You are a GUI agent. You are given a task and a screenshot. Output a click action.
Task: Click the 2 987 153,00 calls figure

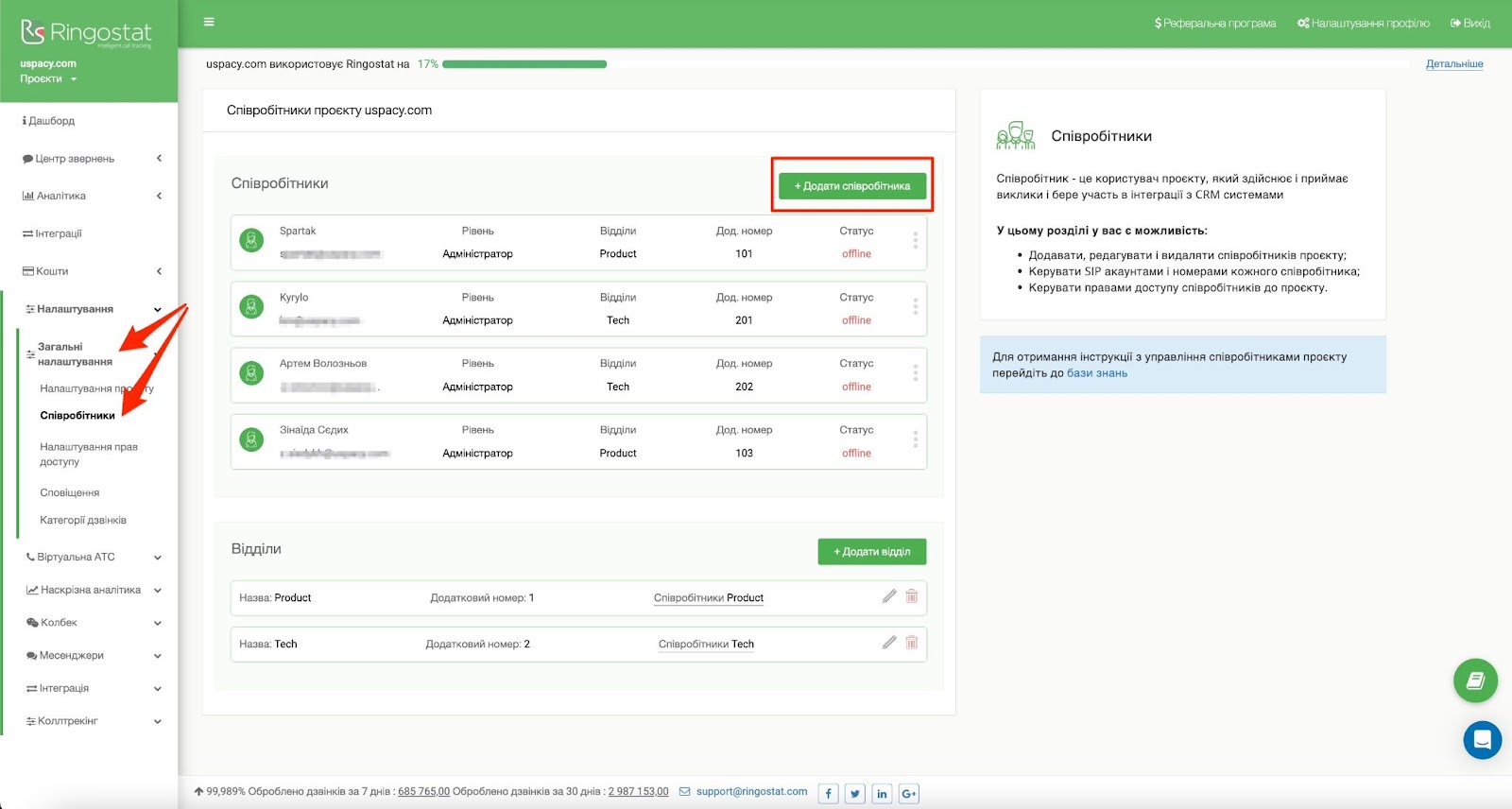pos(638,792)
